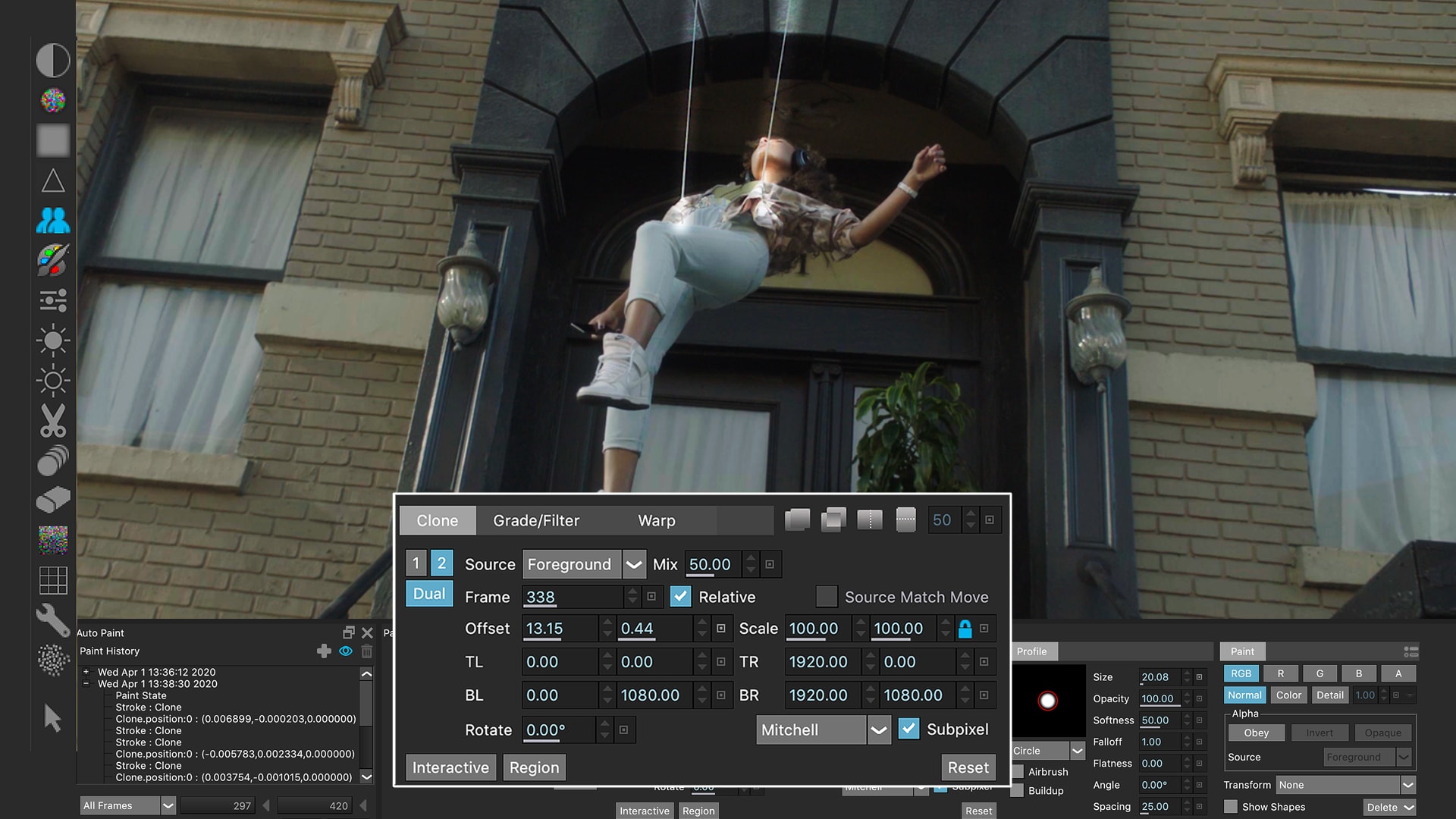Viewport: 1456px width, 819px height.
Task: Select the half-circle contrast tool in left toolbar
Action: point(53,60)
